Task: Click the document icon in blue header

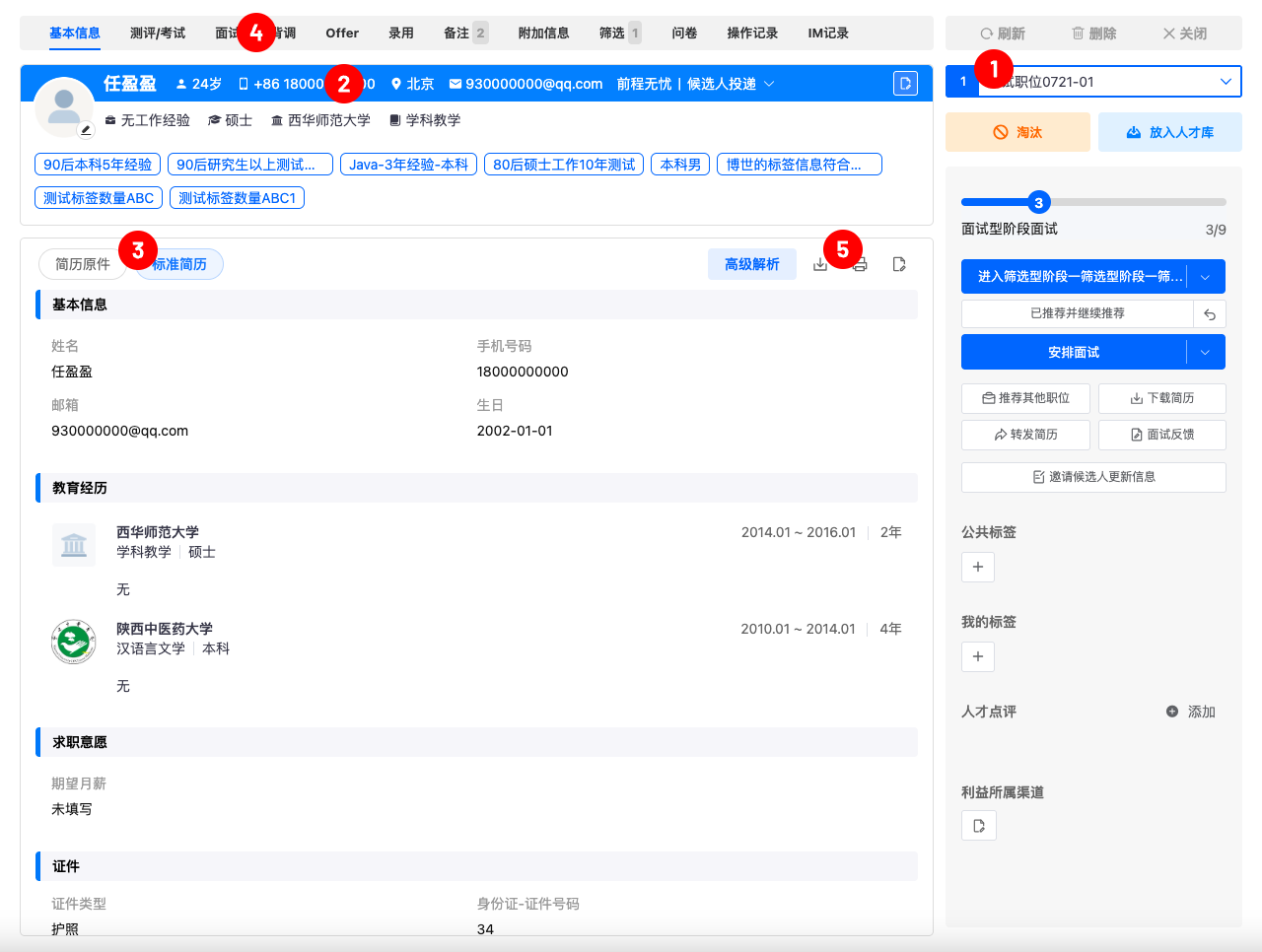Action: coord(905,84)
